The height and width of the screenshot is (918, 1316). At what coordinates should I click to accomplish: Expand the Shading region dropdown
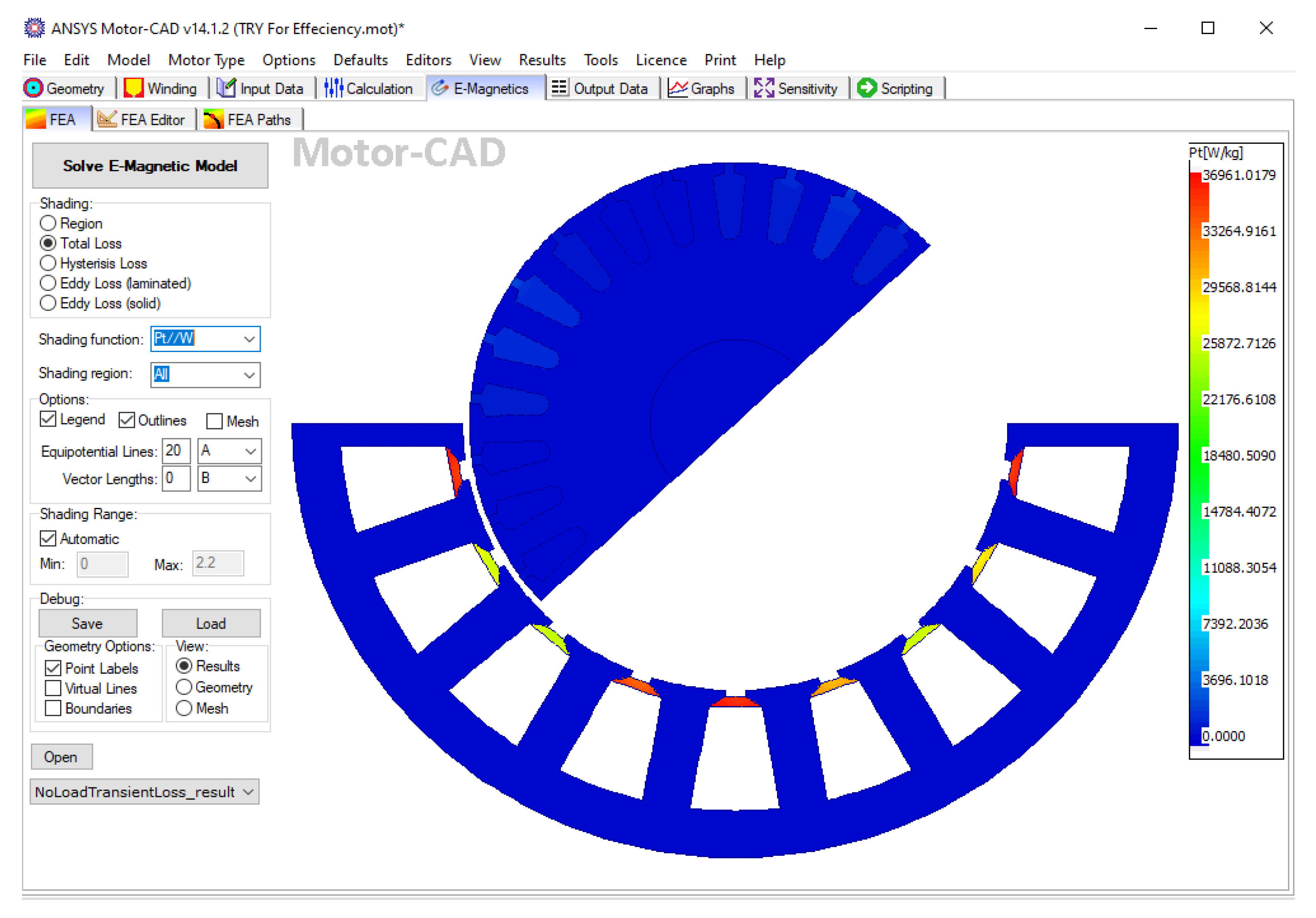[249, 375]
